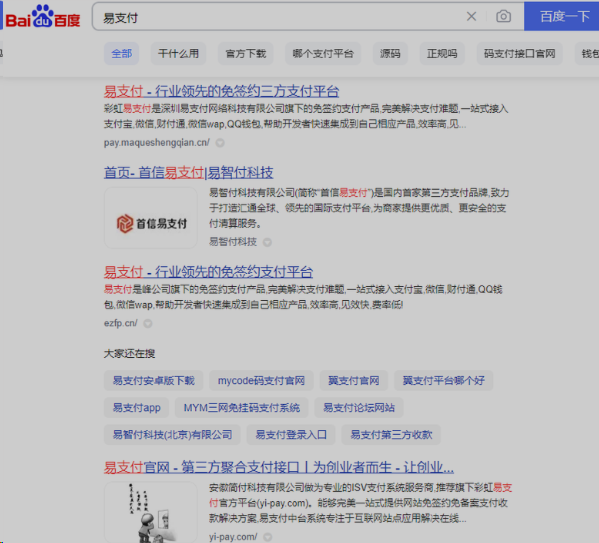Select the 码支付接口官网 suggestion tab
The height and width of the screenshot is (543, 599).
coord(520,53)
